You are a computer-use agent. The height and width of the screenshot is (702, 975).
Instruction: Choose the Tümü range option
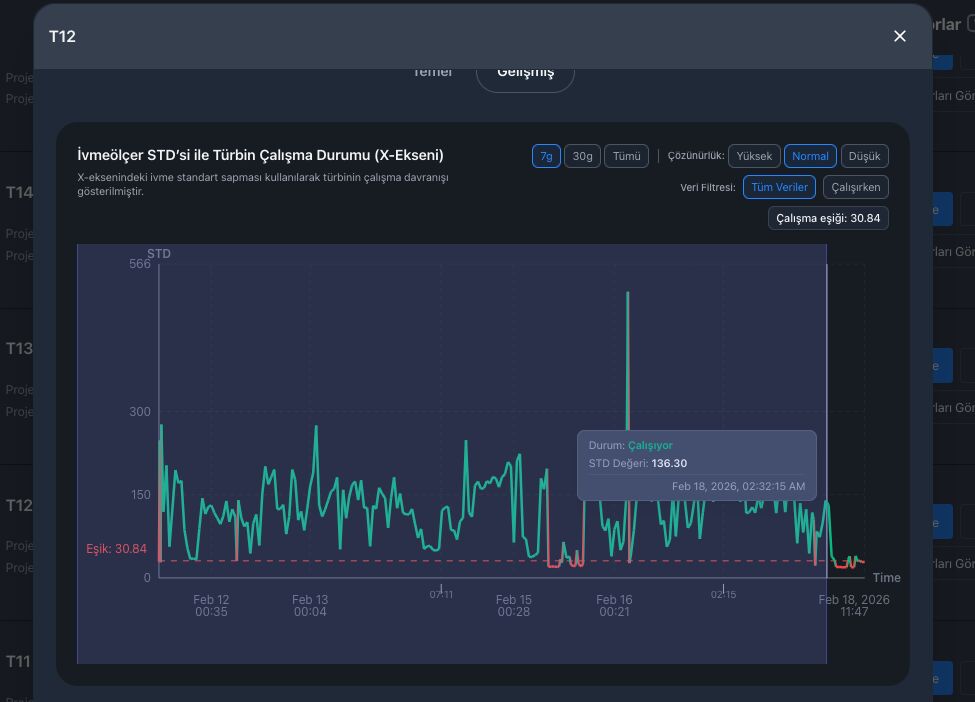[x=626, y=156]
